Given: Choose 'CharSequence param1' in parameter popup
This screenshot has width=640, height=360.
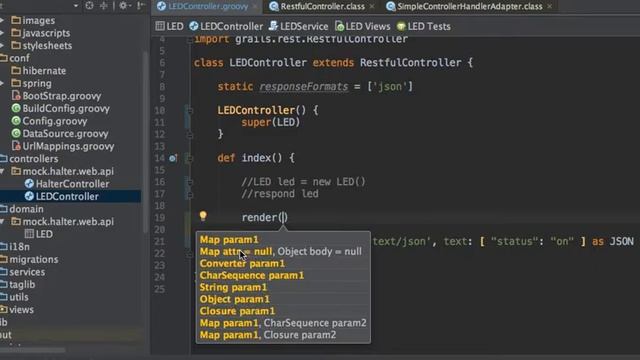Looking at the screenshot, I should tap(252, 275).
